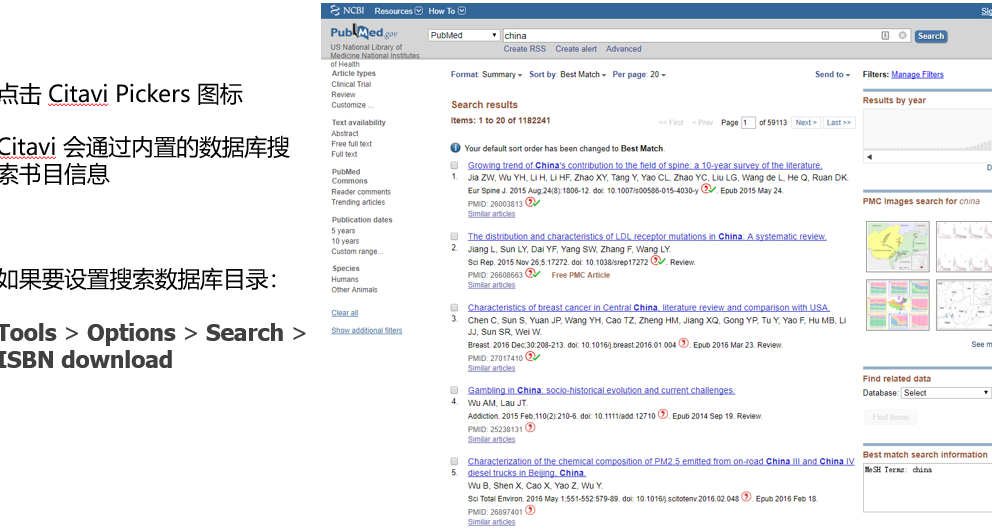
Task: Open the Send to dropdown
Action: coord(833,75)
